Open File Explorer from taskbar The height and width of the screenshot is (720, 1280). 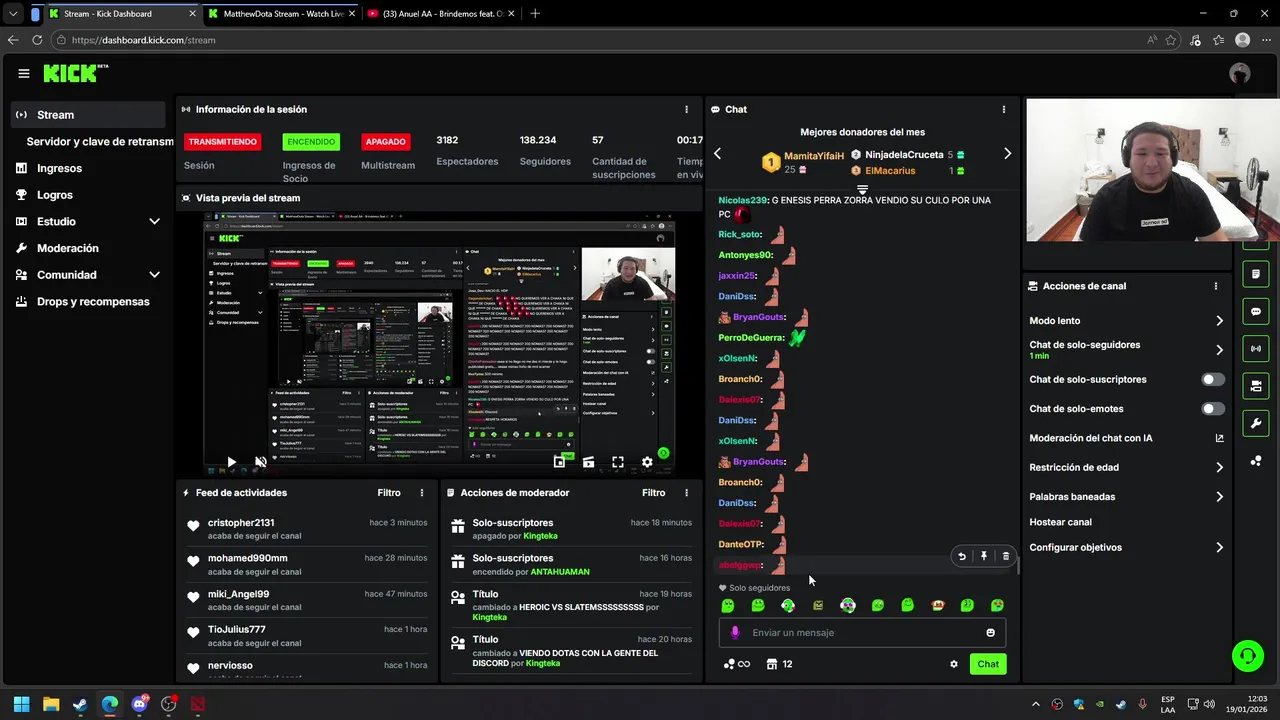point(51,704)
